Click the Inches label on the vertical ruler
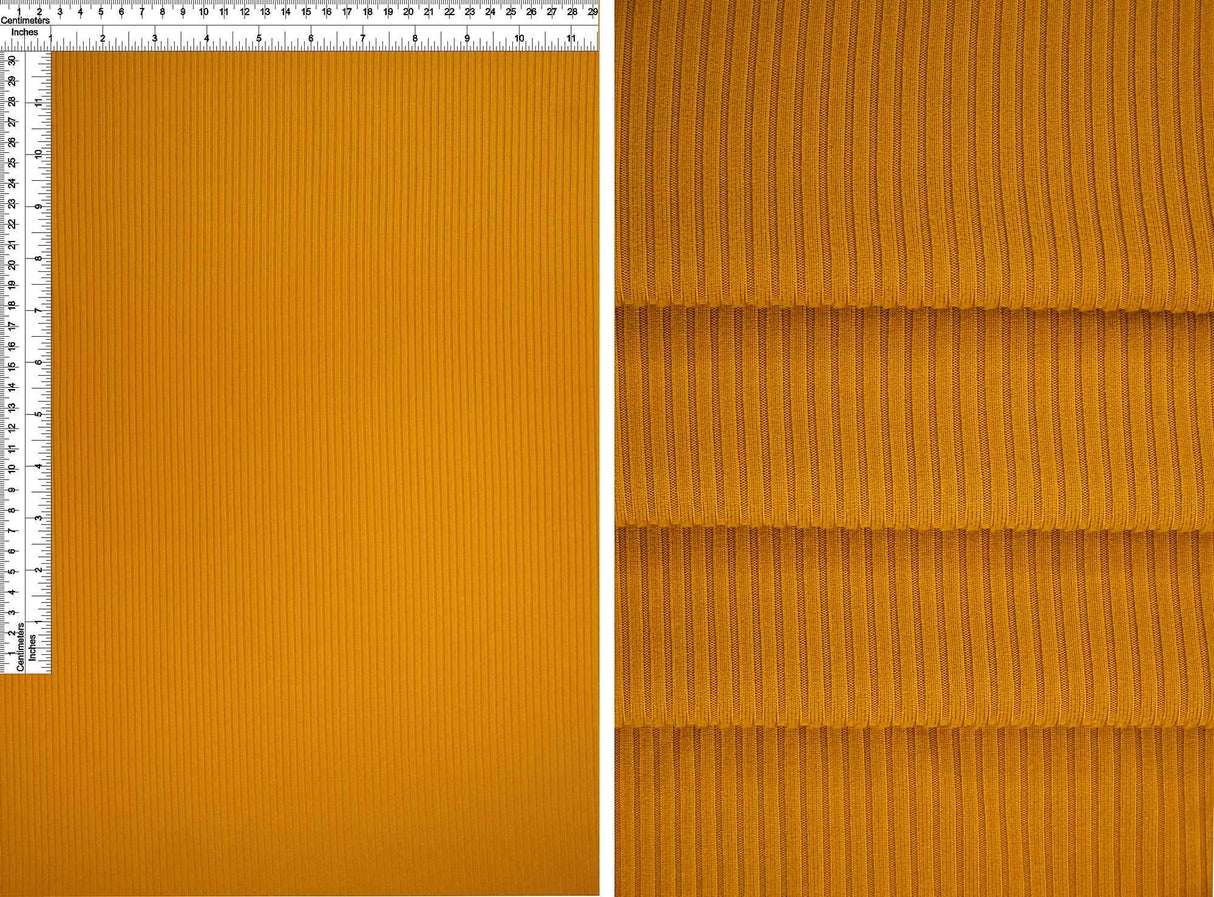The height and width of the screenshot is (897, 1214). pyautogui.click(x=35, y=650)
